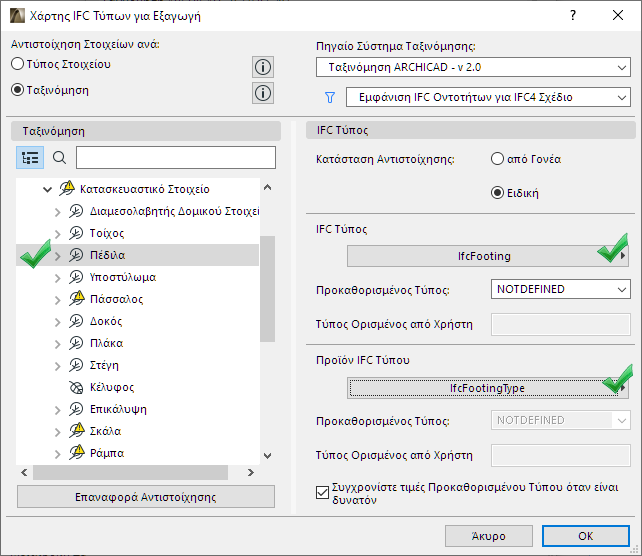642x556 pixels.
Task: Open Ταξινόμηση ARCHICAD - v 2.0 dropdown
Action: (x=473, y=67)
